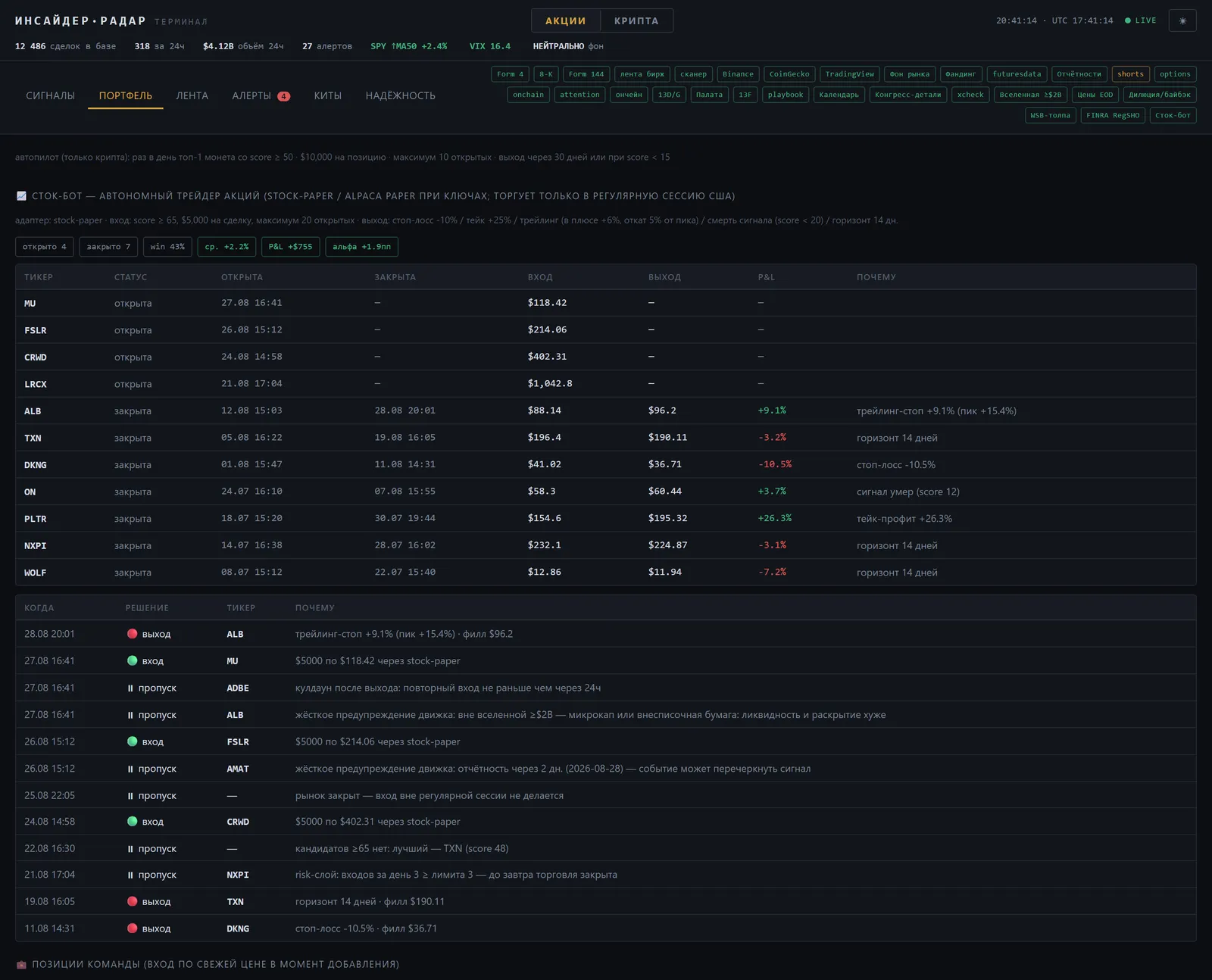Screen dimensions: 1212x980
Task: Click the futuresdata tag
Action: [1017, 74]
